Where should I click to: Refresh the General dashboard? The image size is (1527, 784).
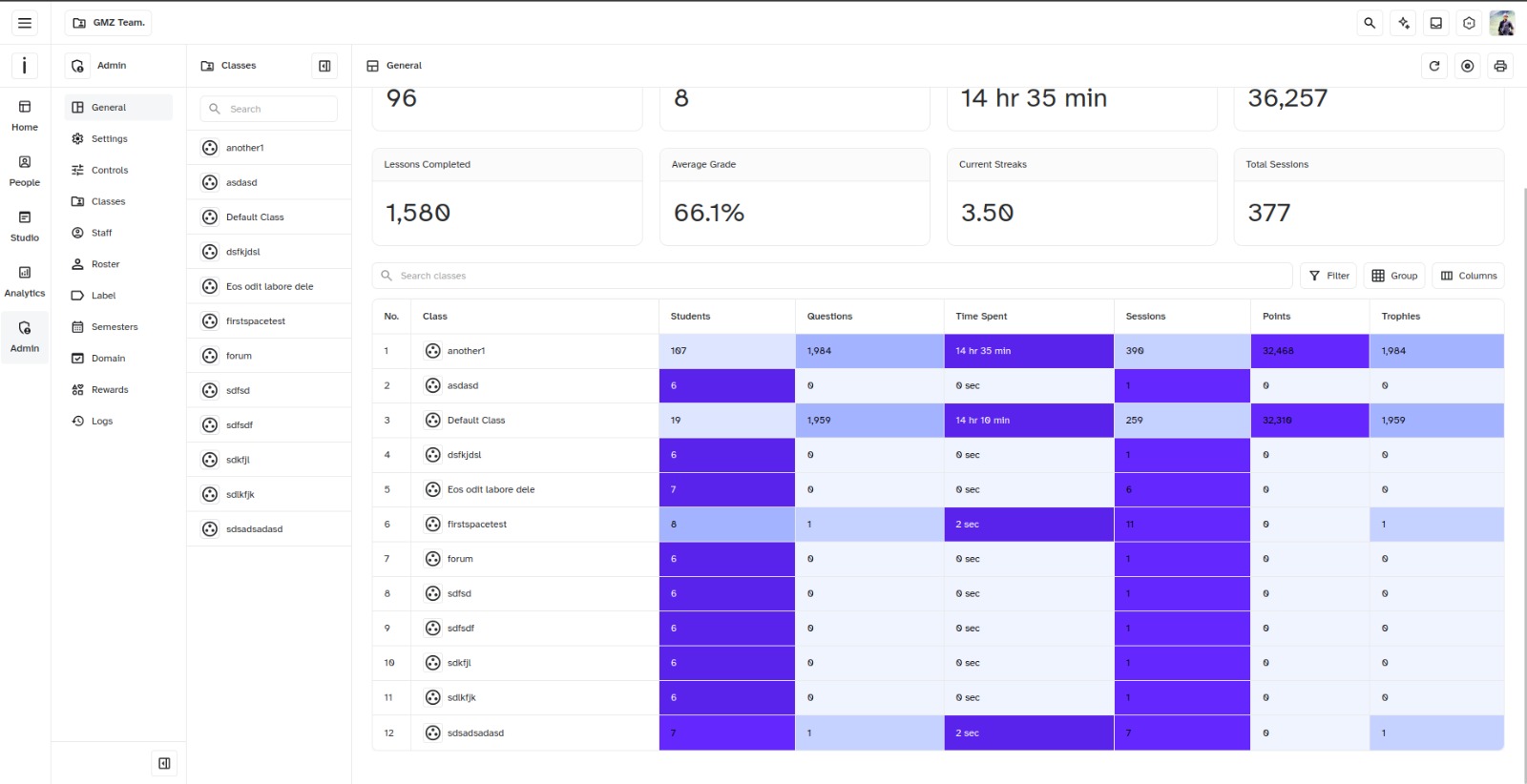tap(1434, 66)
